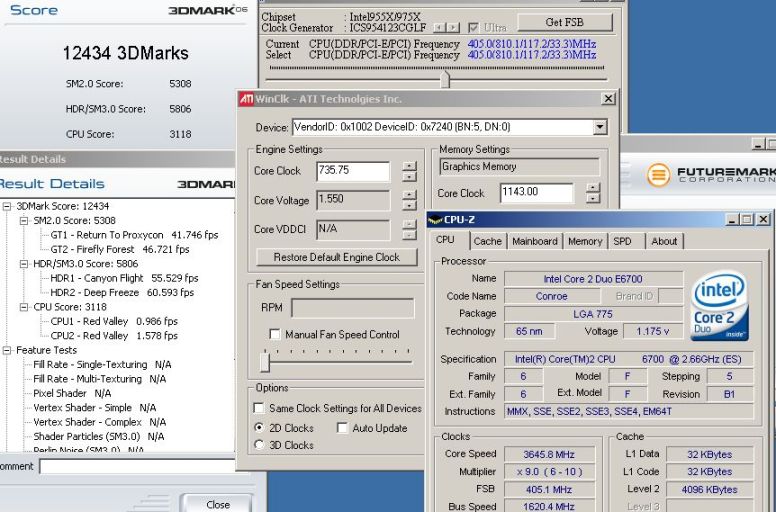
Task: Select the 2D Clocks radio button
Action: click(x=259, y=427)
